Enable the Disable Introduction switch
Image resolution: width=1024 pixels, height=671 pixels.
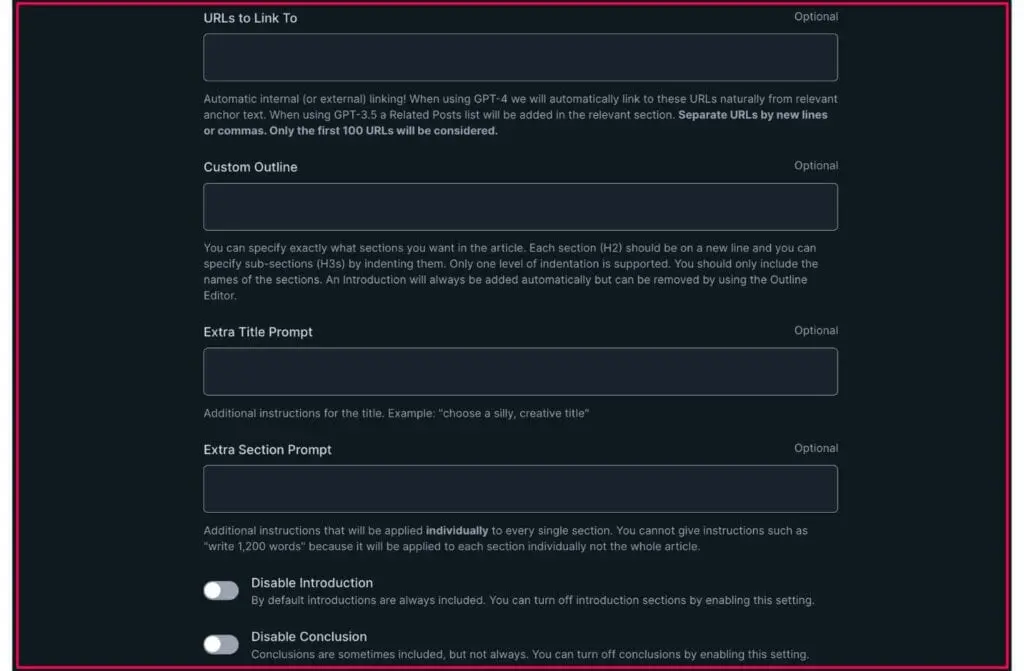point(221,591)
